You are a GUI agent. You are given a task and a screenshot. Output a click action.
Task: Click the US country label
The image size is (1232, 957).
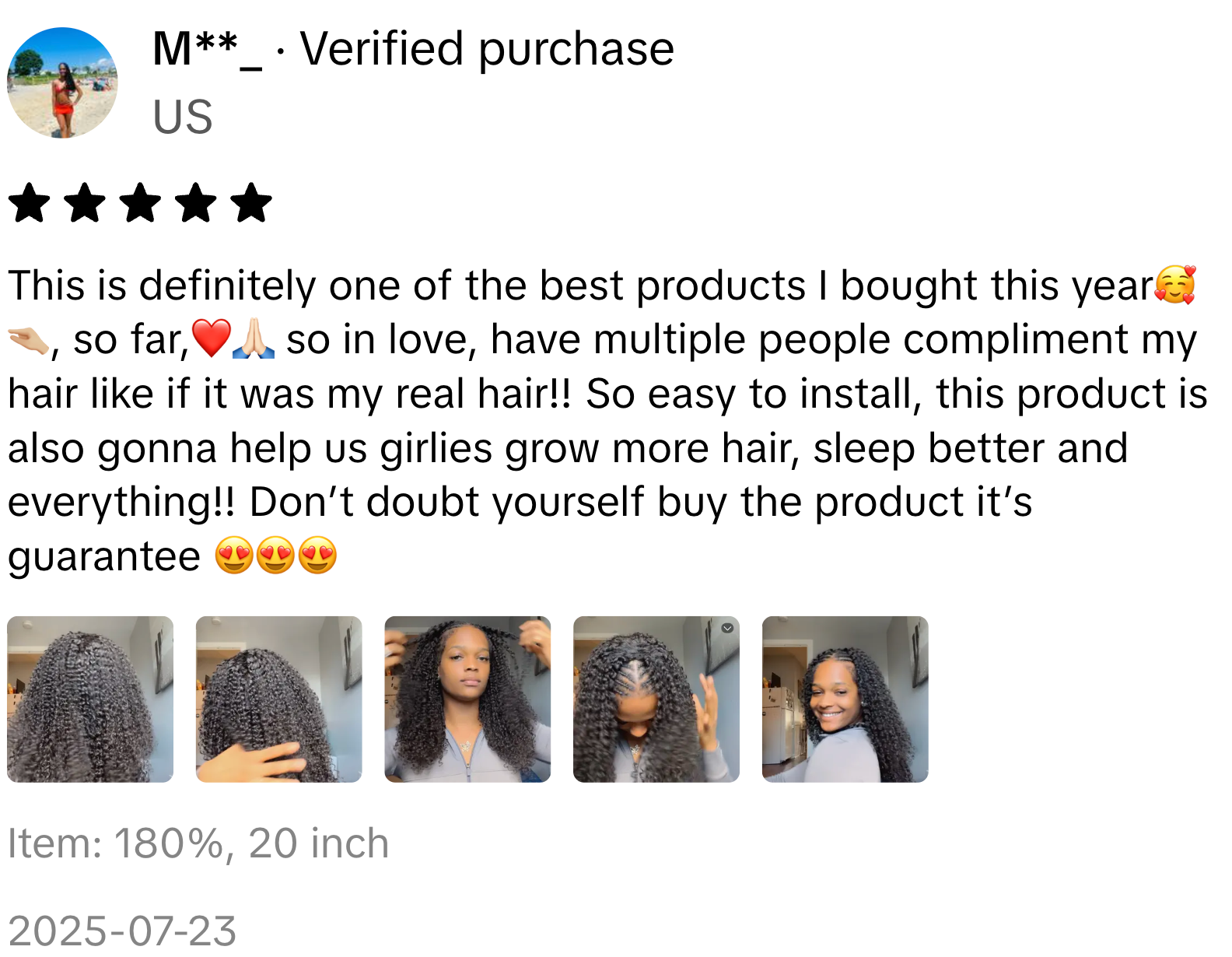pyautogui.click(x=183, y=117)
